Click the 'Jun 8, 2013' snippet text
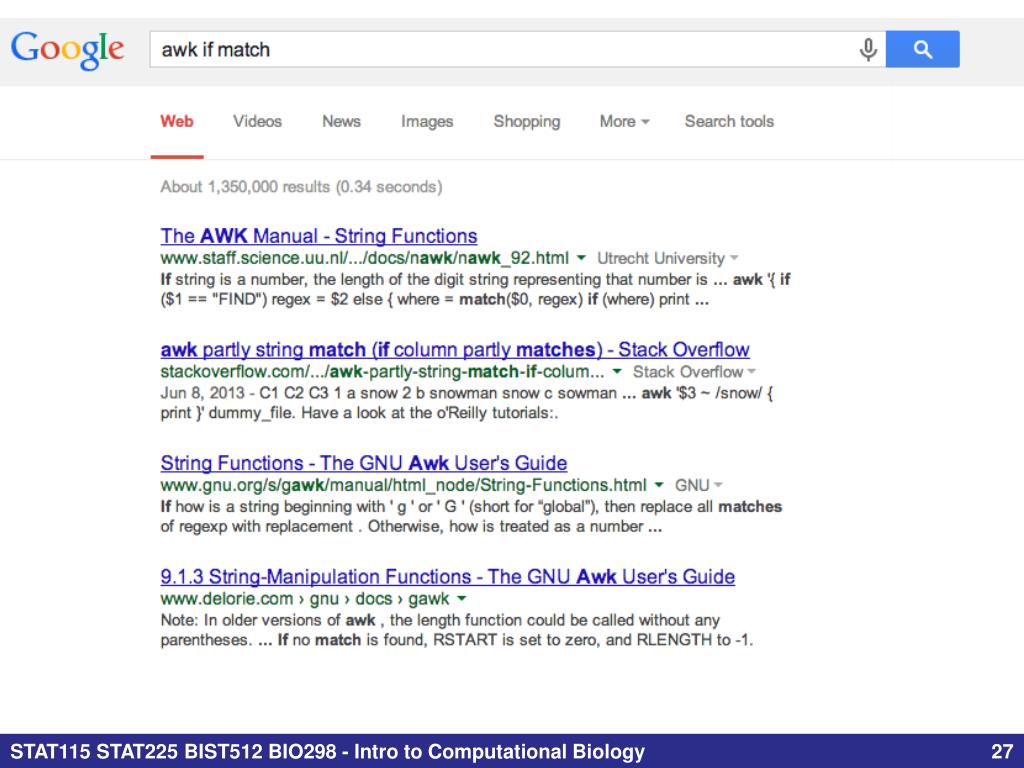 202,393
